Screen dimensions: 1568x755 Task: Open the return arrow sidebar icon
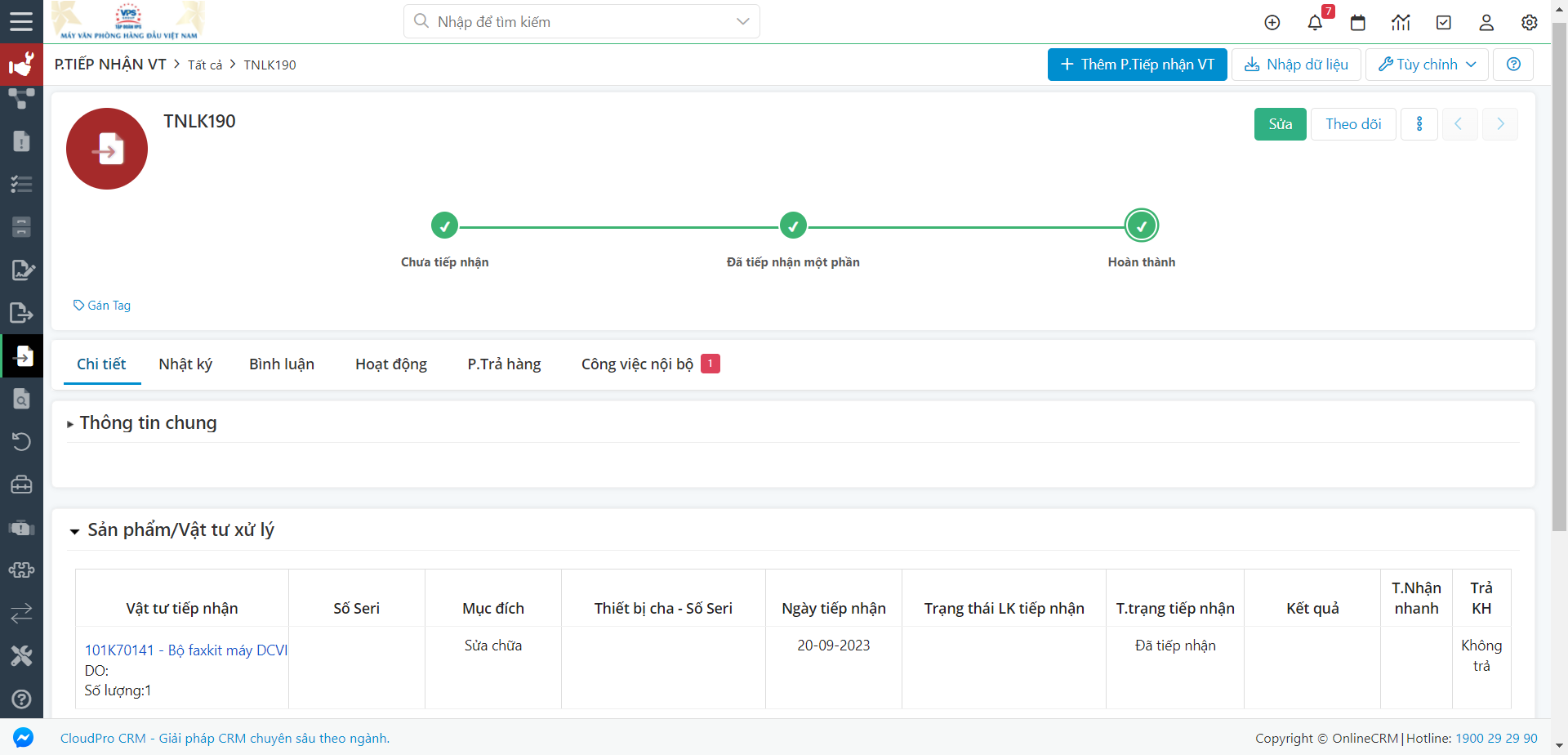click(x=21, y=442)
